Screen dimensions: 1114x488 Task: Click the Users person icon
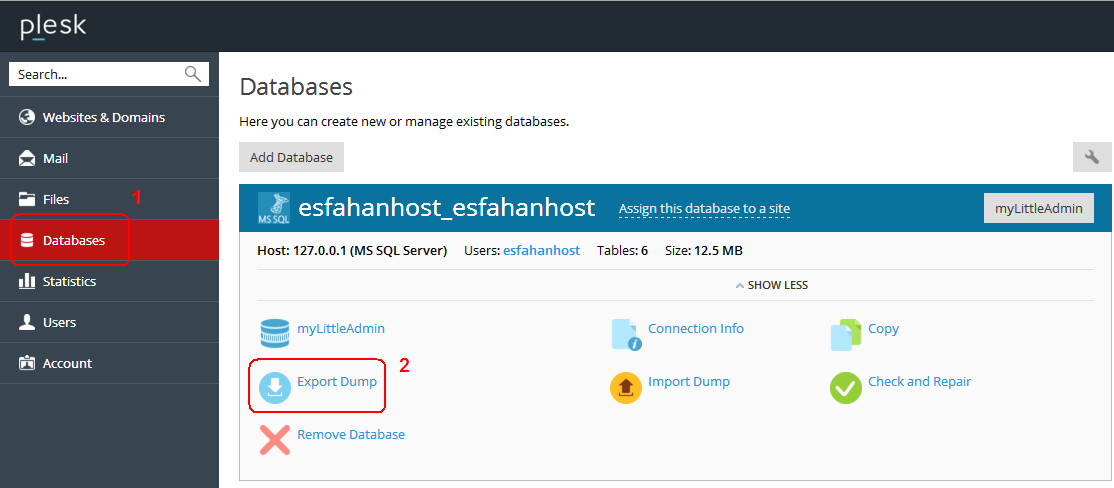(x=27, y=322)
